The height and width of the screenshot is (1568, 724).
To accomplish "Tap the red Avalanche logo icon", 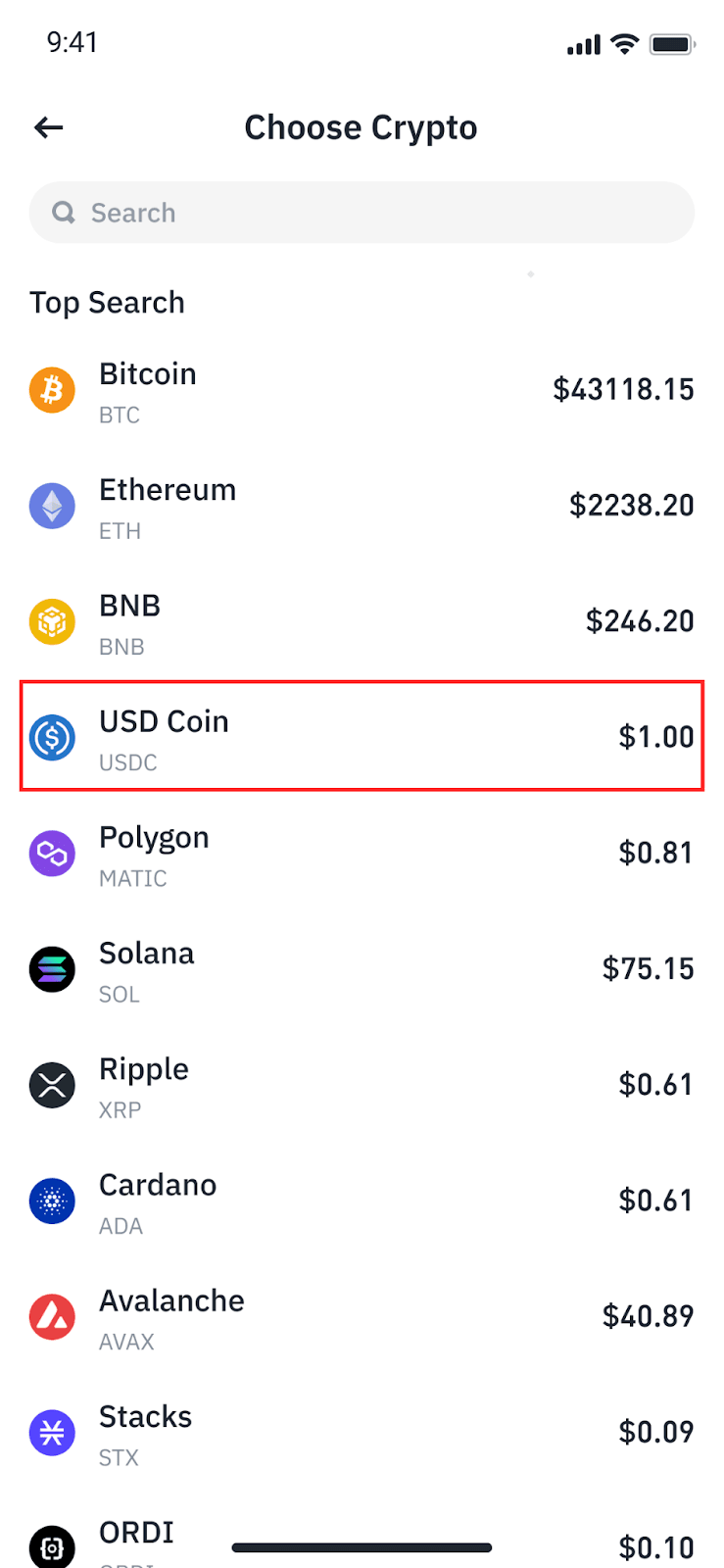I will tap(52, 1316).
